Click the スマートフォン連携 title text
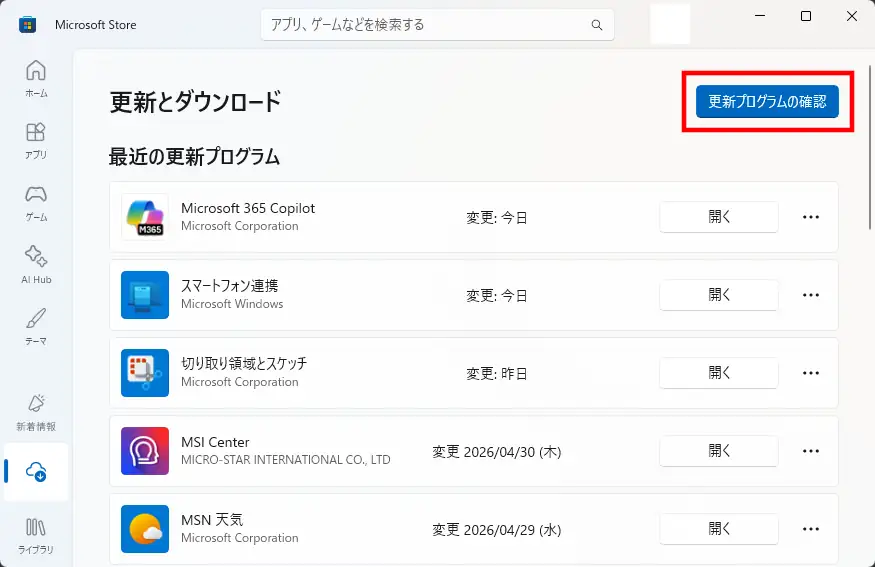This screenshot has width=875, height=567. [x=229, y=286]
